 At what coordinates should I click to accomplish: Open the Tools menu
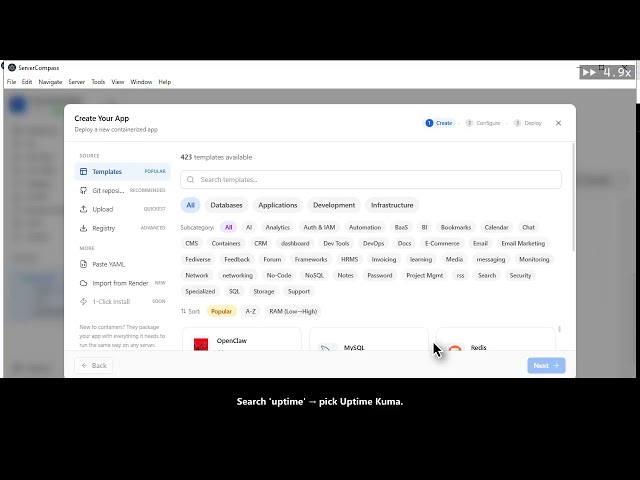(x=98, y=82)
